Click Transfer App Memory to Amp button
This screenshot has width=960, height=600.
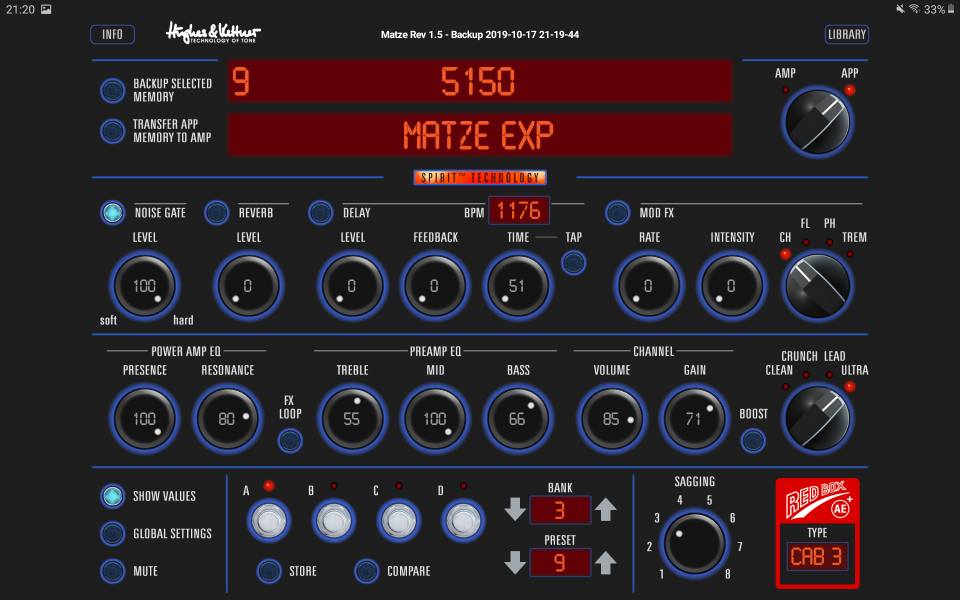tap(113, 131)
